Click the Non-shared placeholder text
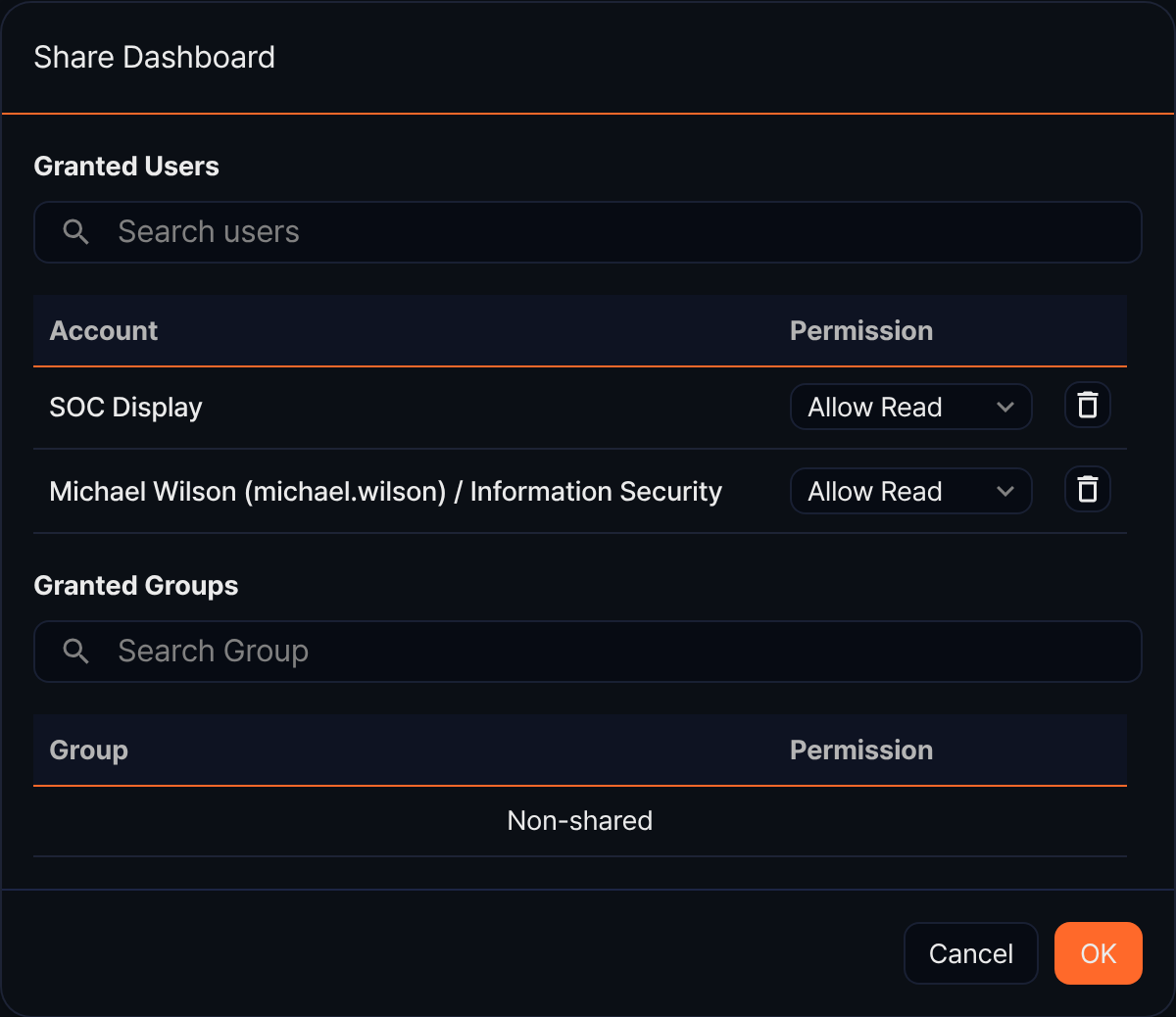This screenshot has height=1017, width=1176. (x=580, y=820)
